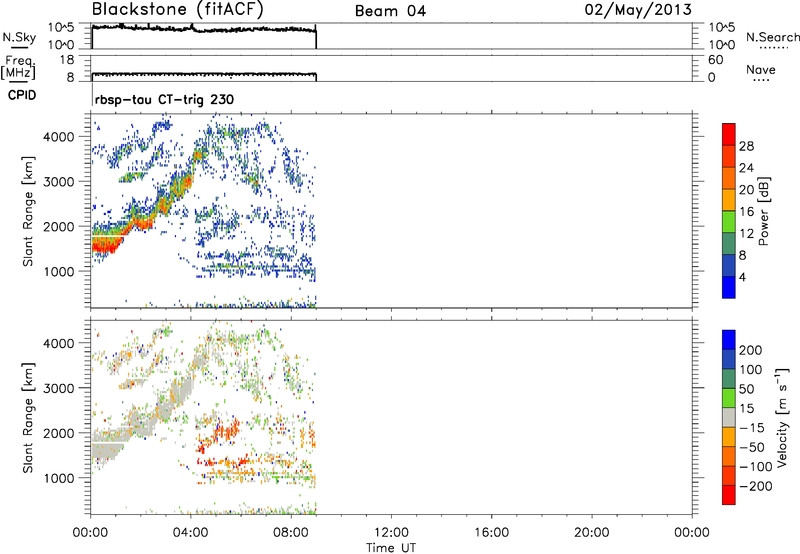Screen dimensions: 800x554
Task: Select the "20" value on Power scale
Action: point(746,190)
